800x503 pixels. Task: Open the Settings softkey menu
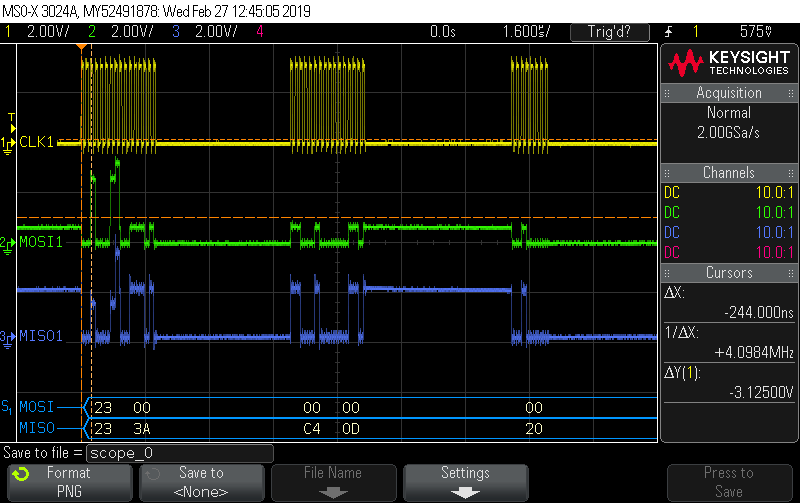coord(465,482)
